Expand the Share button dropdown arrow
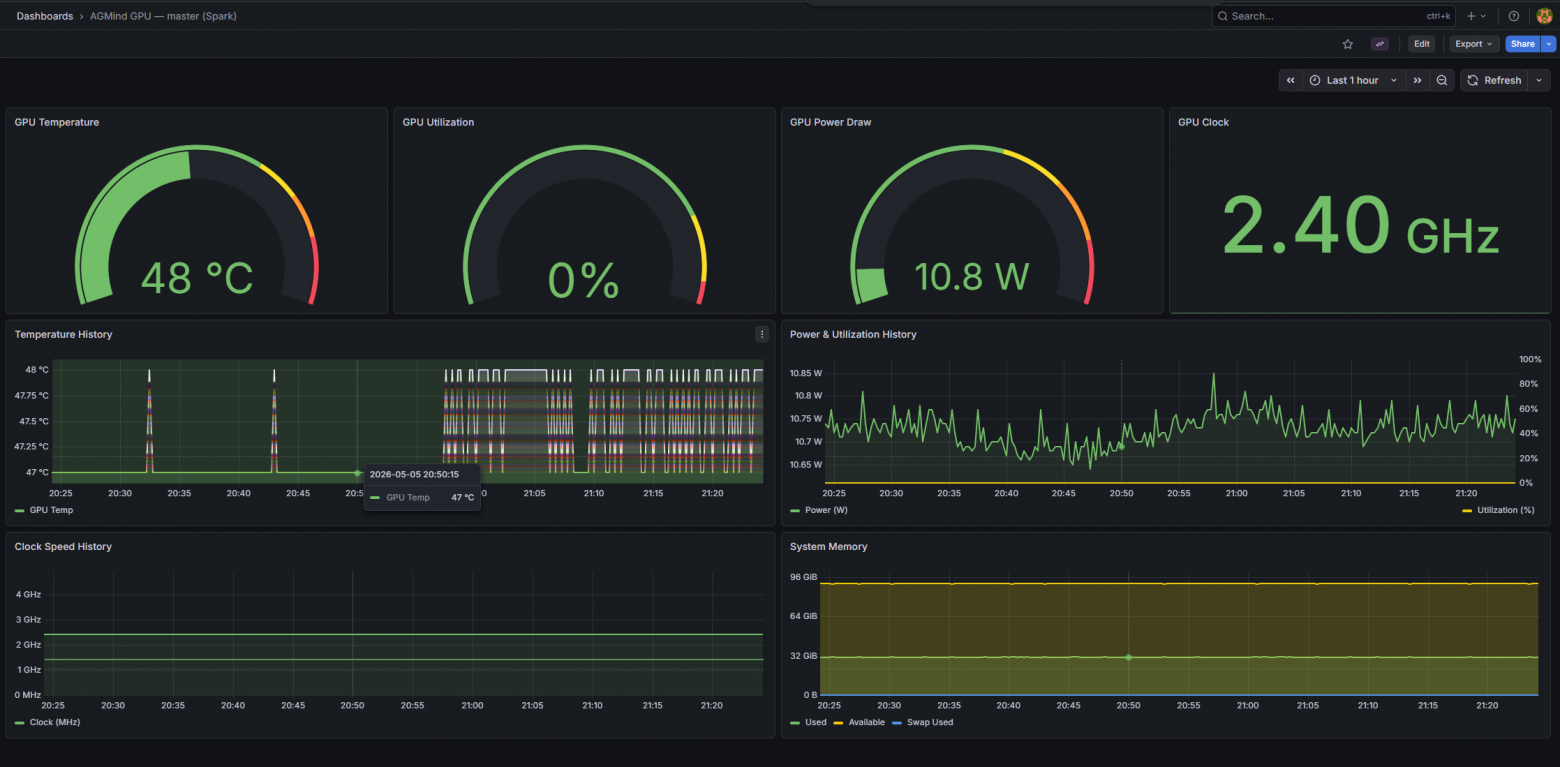 [x=1549, y=44]
